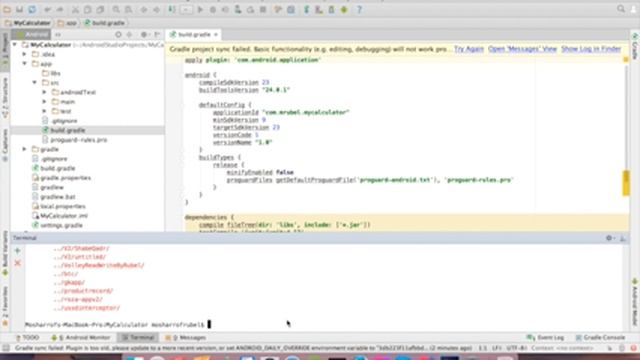The height and width of the screenshot is (360, 640).
Task: Click the navigate Forward arrow icon
Action: click(x=156, y=9)
